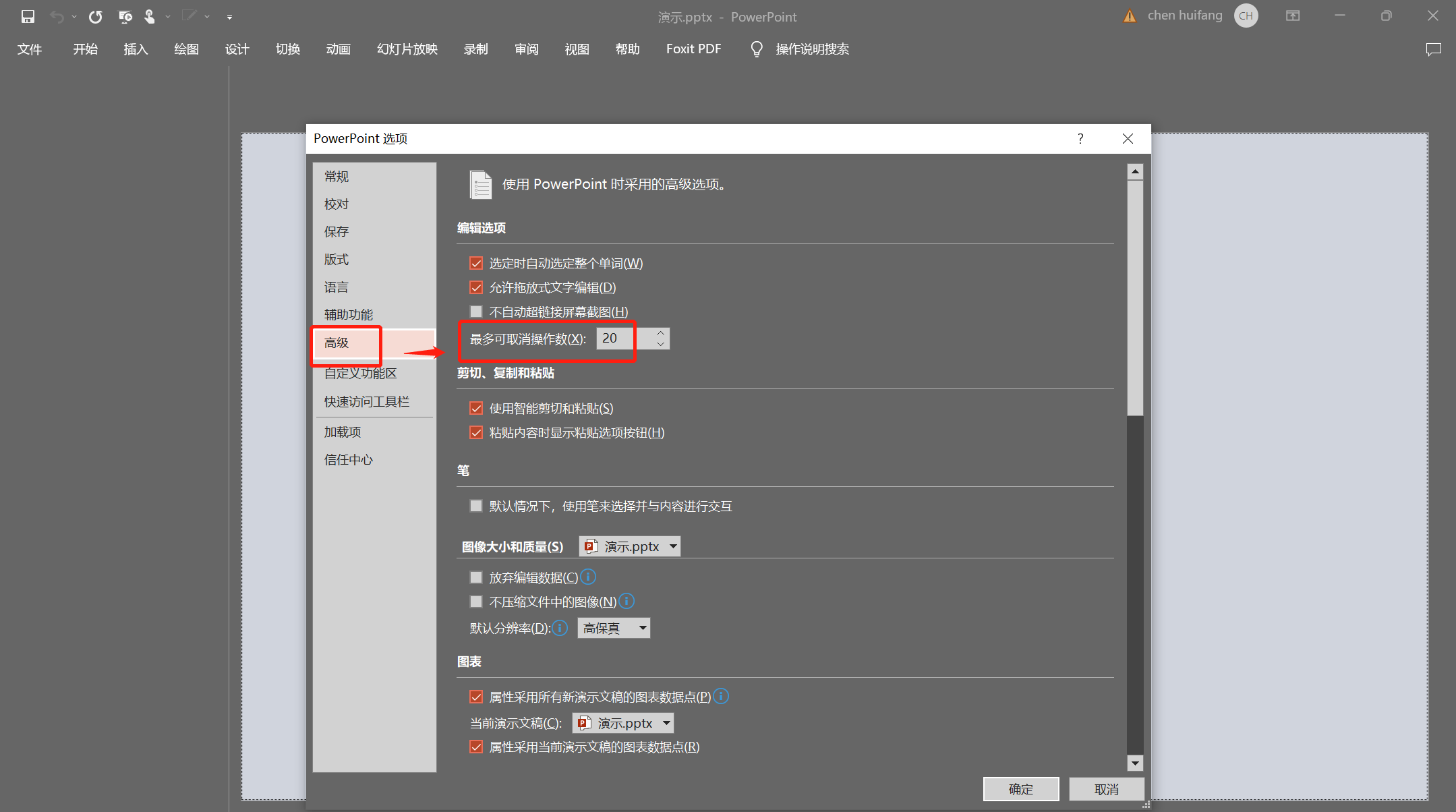Open 图像大小和质量 演示.pptx dropdown
Viewport: 1456px width, 812px height.
pos(630,546)
